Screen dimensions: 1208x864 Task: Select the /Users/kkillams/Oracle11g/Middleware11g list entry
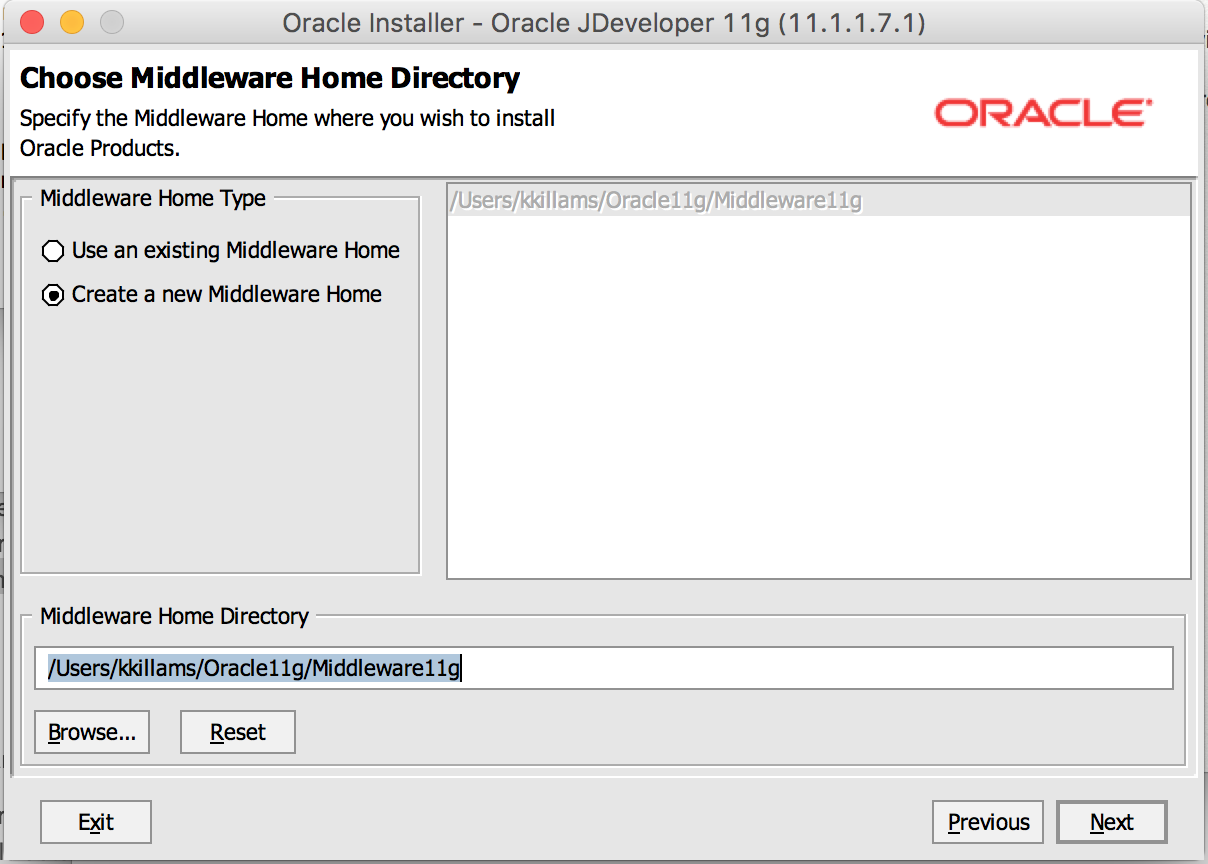pos(819,201)
